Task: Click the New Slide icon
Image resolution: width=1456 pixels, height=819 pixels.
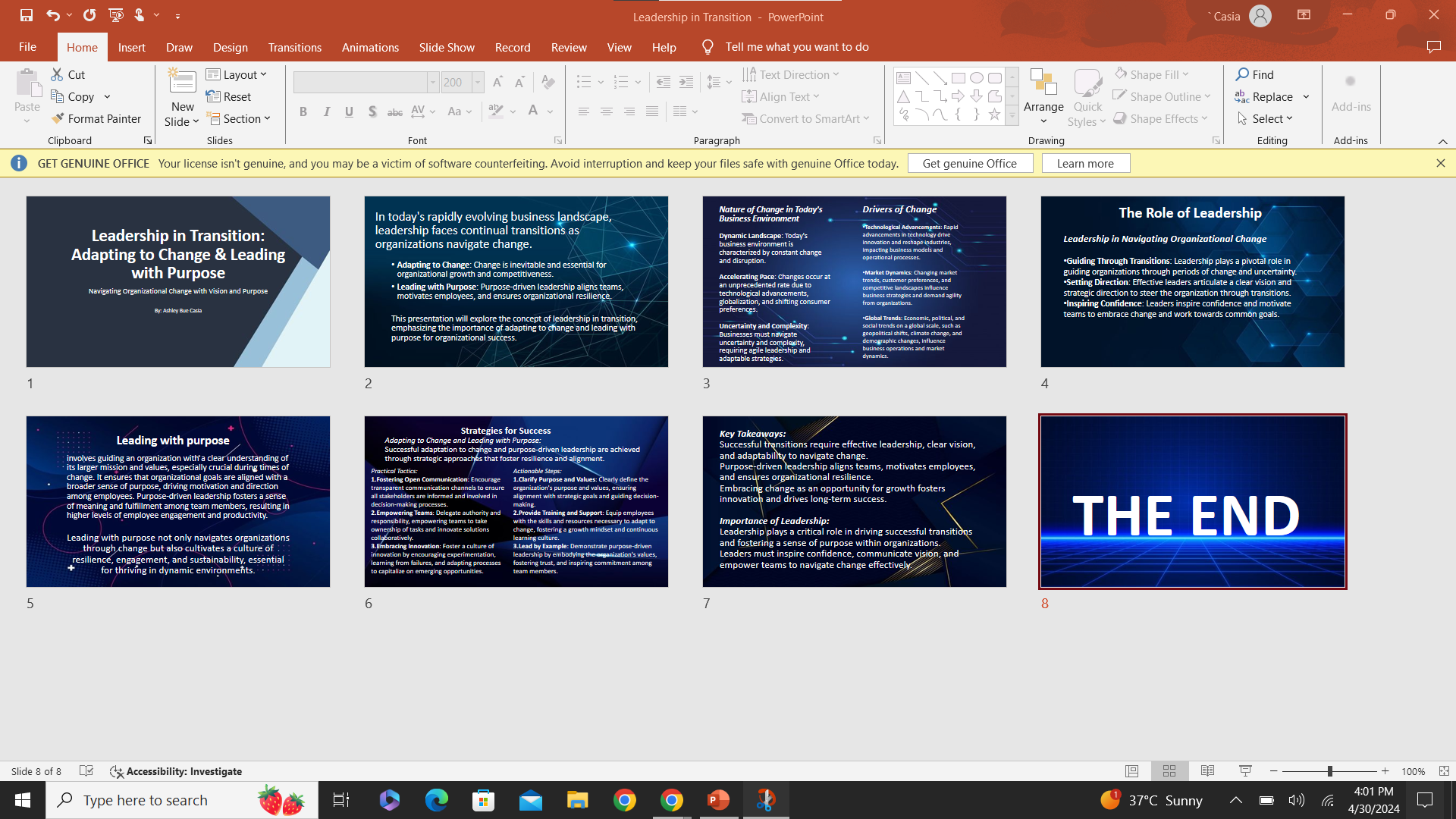Action: tap(182, 82)
